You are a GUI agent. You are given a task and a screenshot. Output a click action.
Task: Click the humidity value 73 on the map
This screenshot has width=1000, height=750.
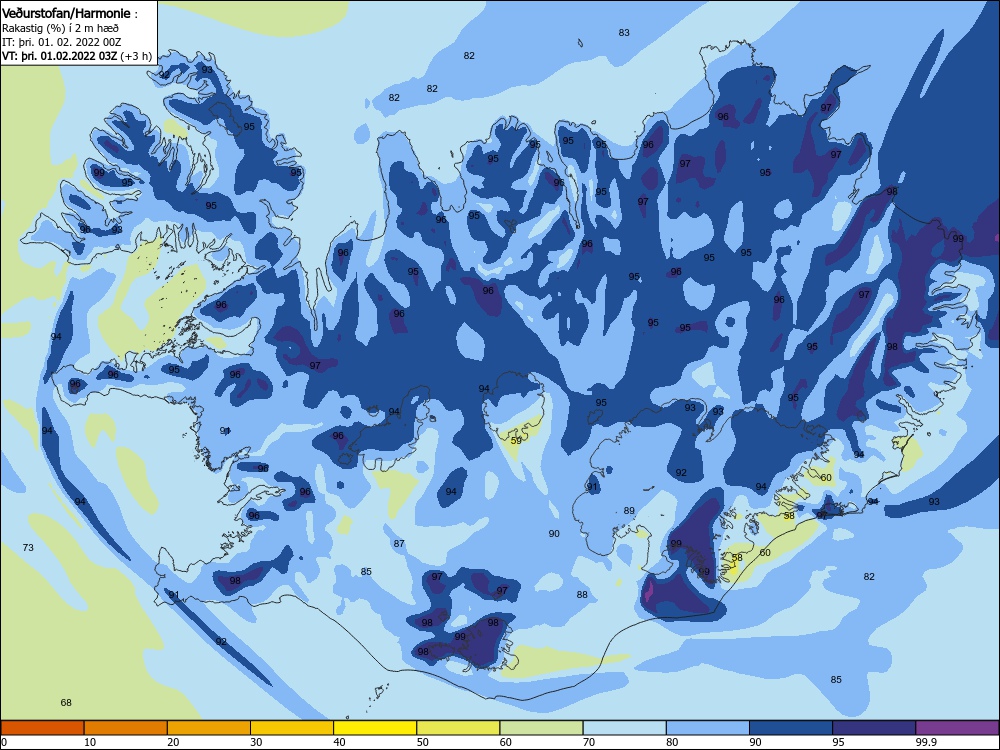(x=28, y=547)
